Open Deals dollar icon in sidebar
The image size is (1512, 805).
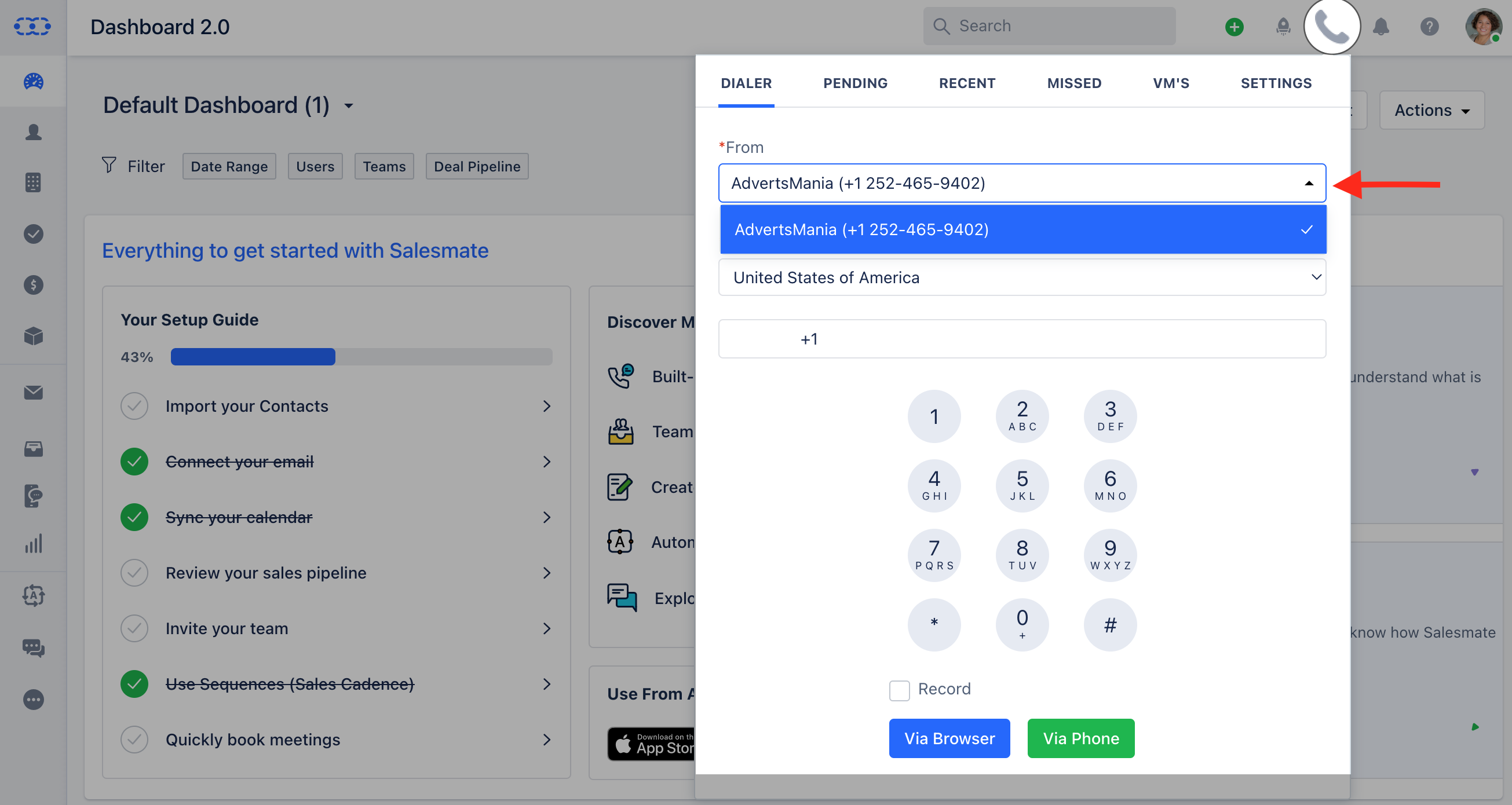click(x=34, y=284)
